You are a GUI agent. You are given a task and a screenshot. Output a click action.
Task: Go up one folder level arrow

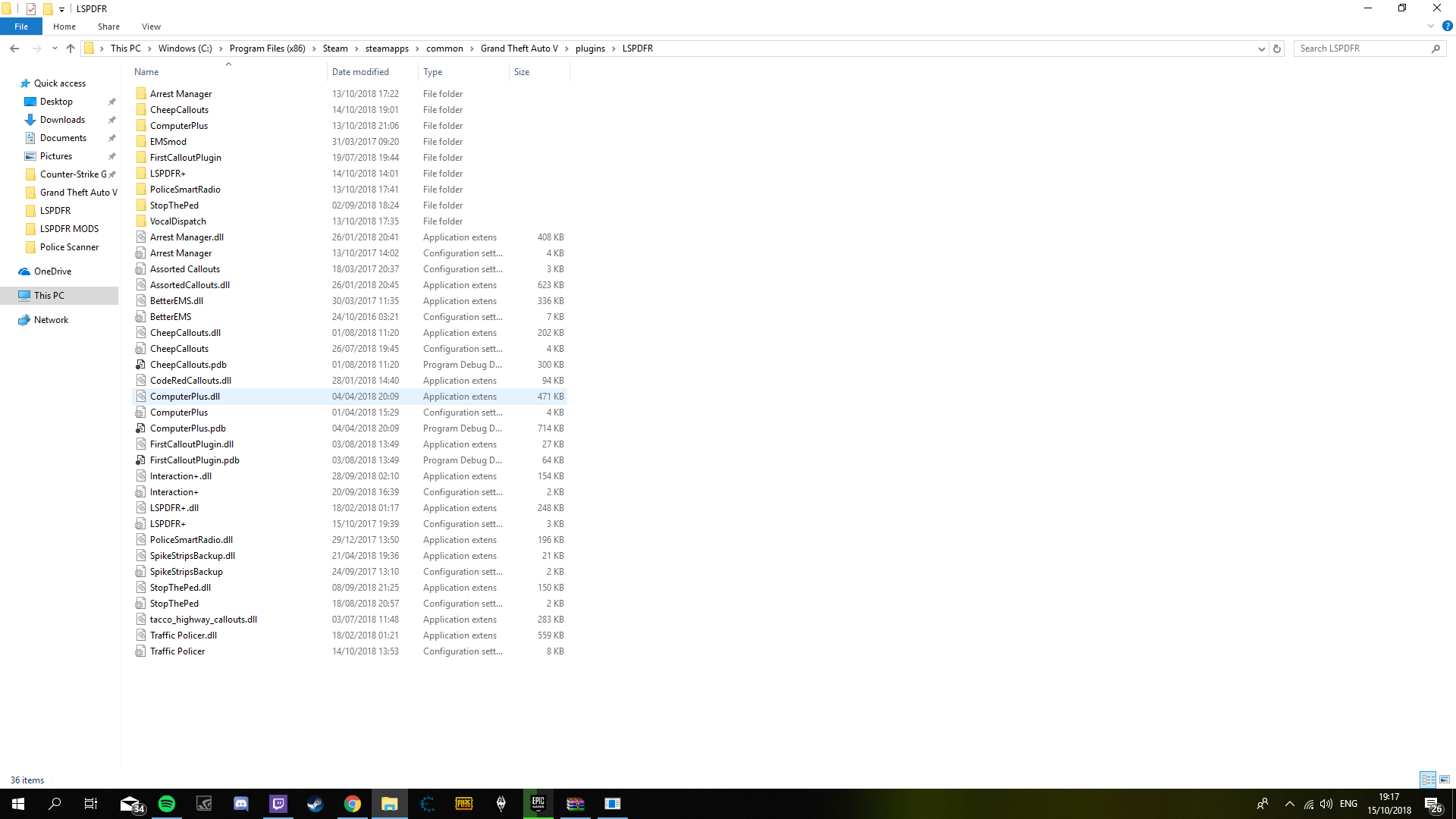point(71,49)
